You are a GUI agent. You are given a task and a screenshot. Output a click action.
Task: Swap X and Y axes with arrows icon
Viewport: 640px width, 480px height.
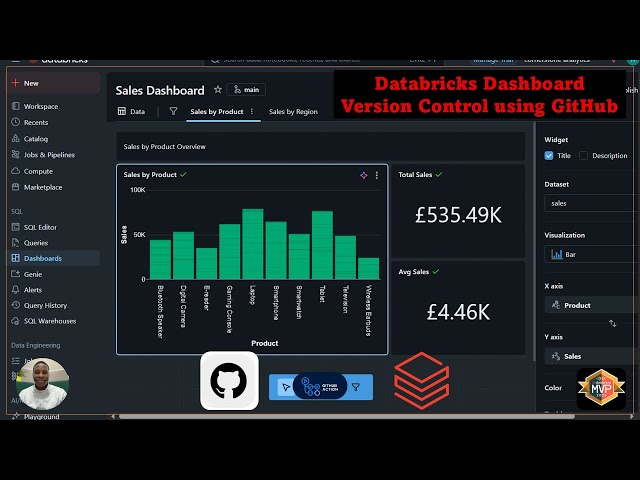pyautogui.click(x=613, y=323)
